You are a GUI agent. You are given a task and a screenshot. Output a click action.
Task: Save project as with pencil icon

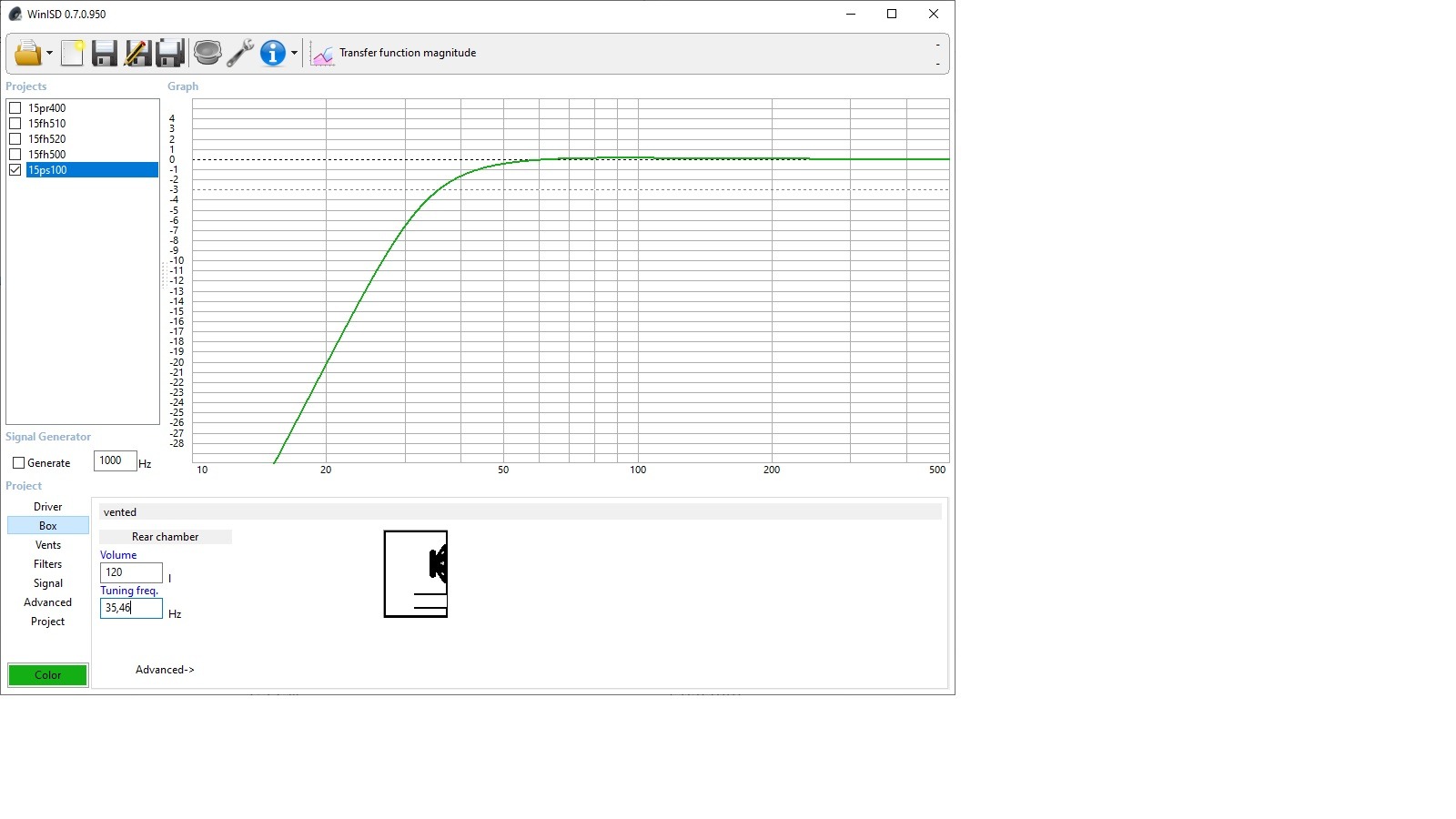137,53
